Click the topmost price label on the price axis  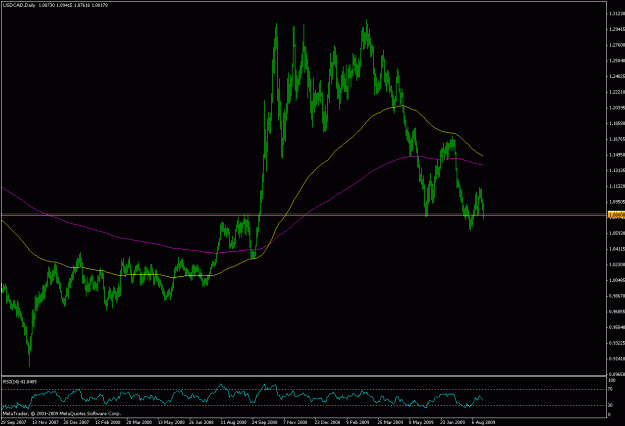(616, 14)
